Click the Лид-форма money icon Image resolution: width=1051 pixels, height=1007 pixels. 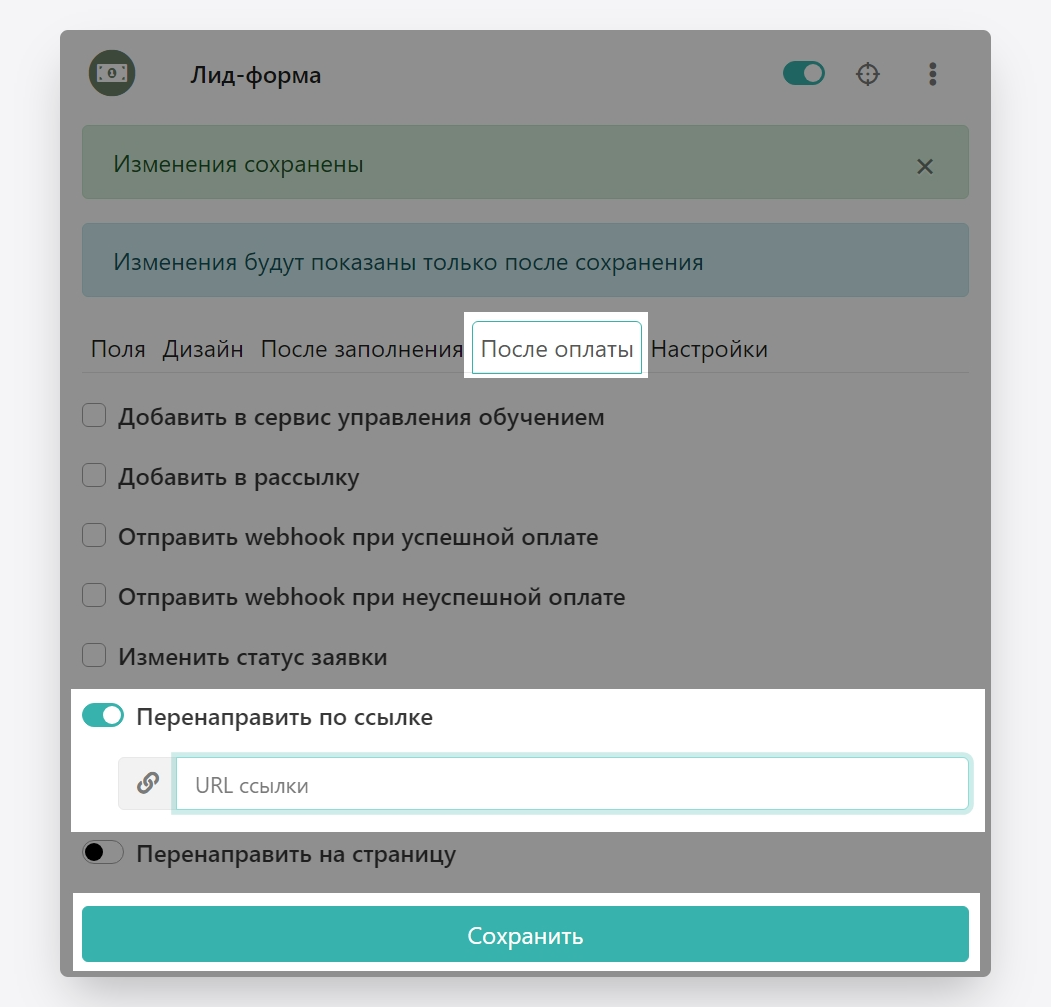tap(112, 73)
